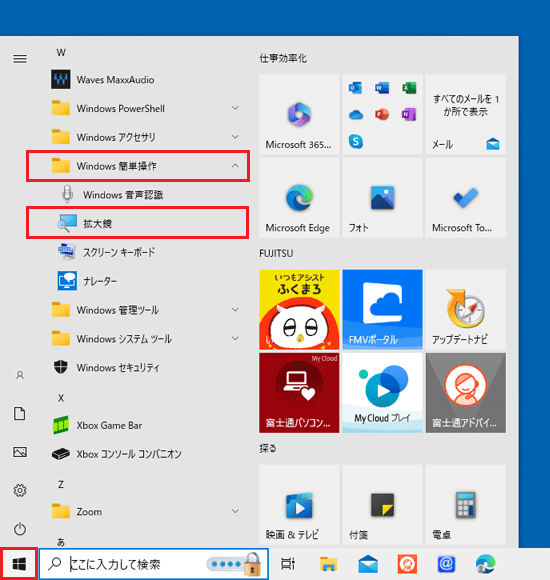Open Word from the Office tile group
Viewport: 550px width, 580px height.
[382, 88]
